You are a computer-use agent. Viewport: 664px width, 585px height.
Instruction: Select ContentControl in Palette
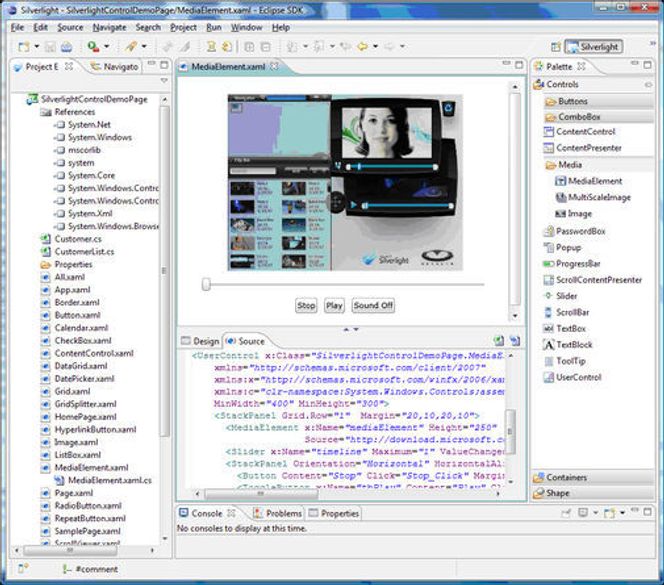(579, 132)
